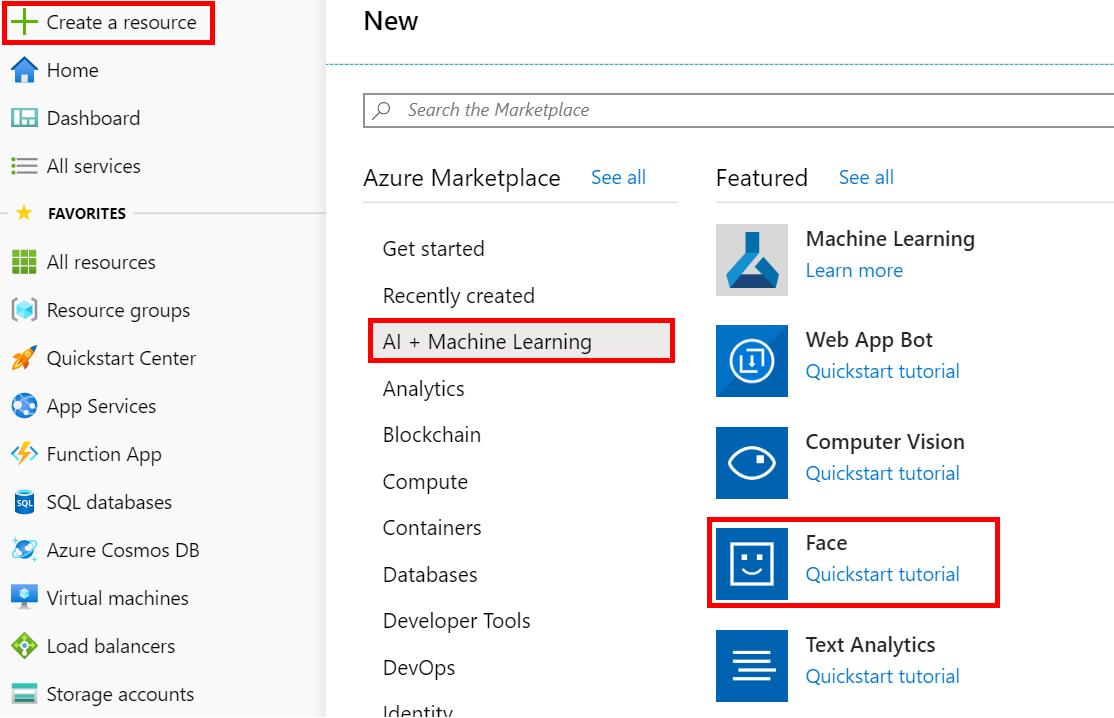
Task: Click the magnifier icon in Marketplace search
Action: pos(382,110)
